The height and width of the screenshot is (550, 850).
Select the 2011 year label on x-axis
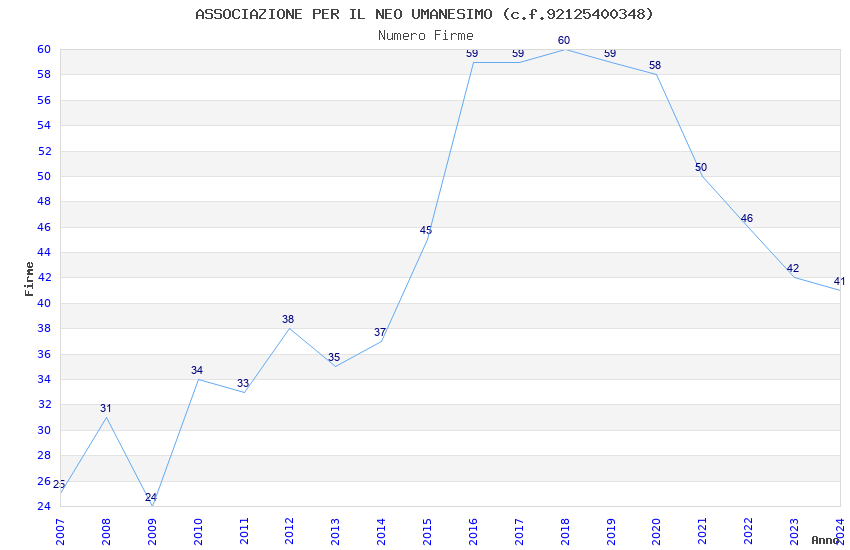(243, 532)
